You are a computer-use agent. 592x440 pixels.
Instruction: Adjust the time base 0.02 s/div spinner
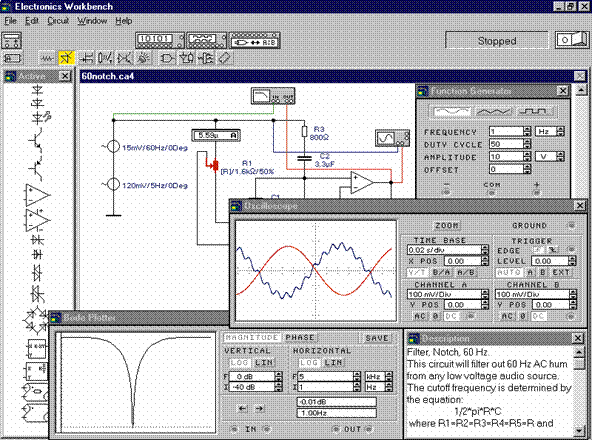click(x=485, y=250)
